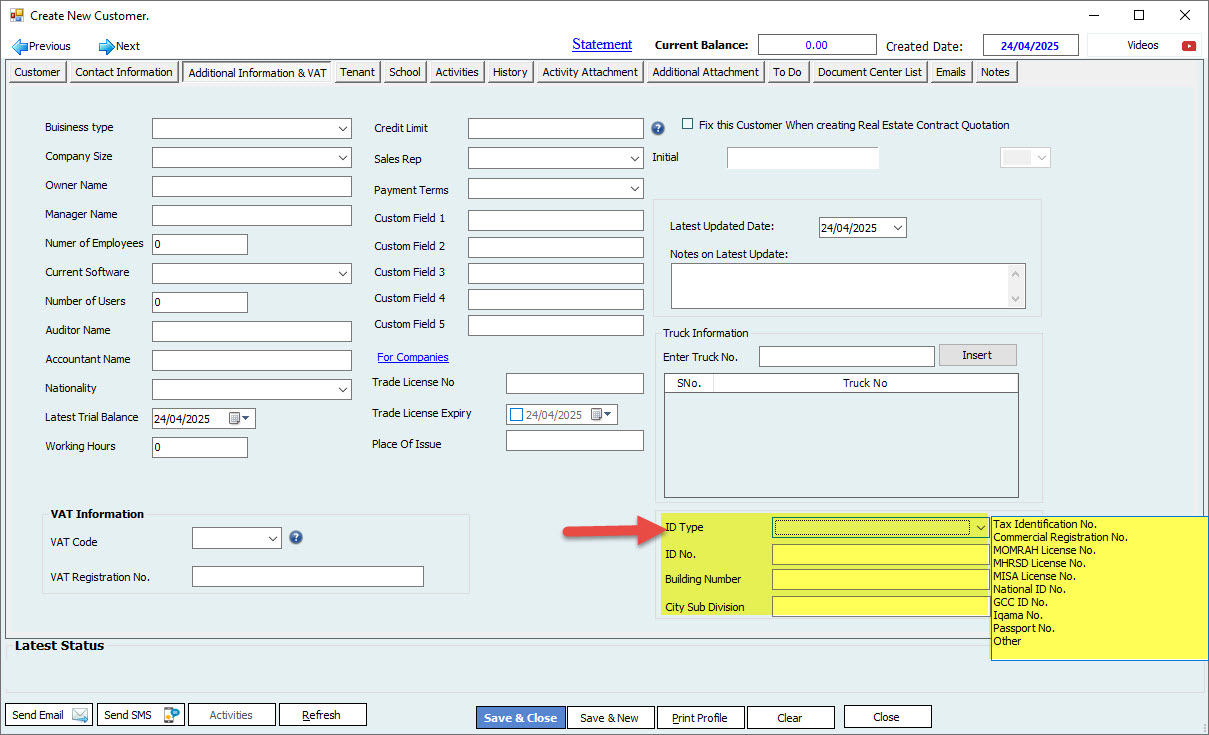Expand the Buisiness type dropdown

(x=343, y=129)
